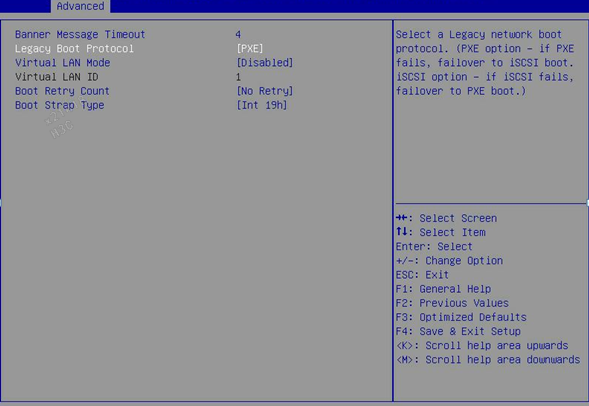The width and height of the screenshot is (589, 406).
Task: Open the [Int 19h] option list
Action: pos(261,105)
